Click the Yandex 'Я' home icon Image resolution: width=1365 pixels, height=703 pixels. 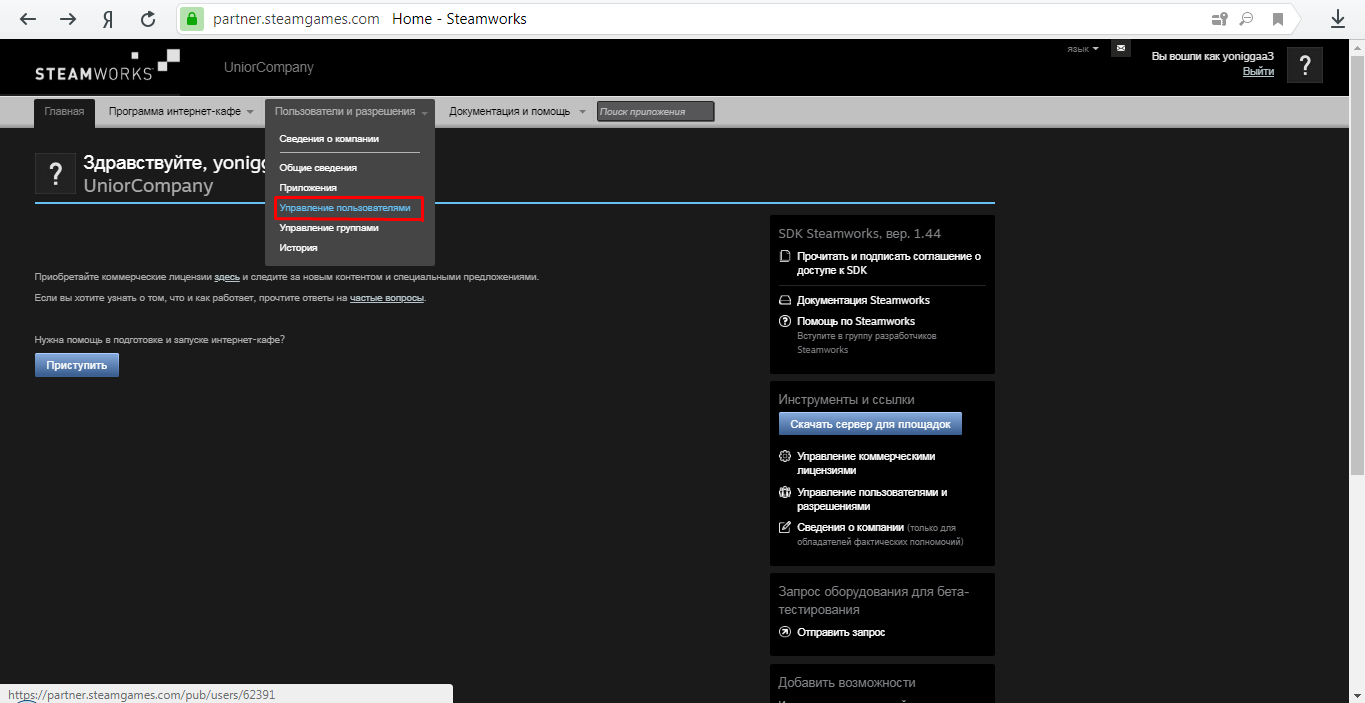107,19
